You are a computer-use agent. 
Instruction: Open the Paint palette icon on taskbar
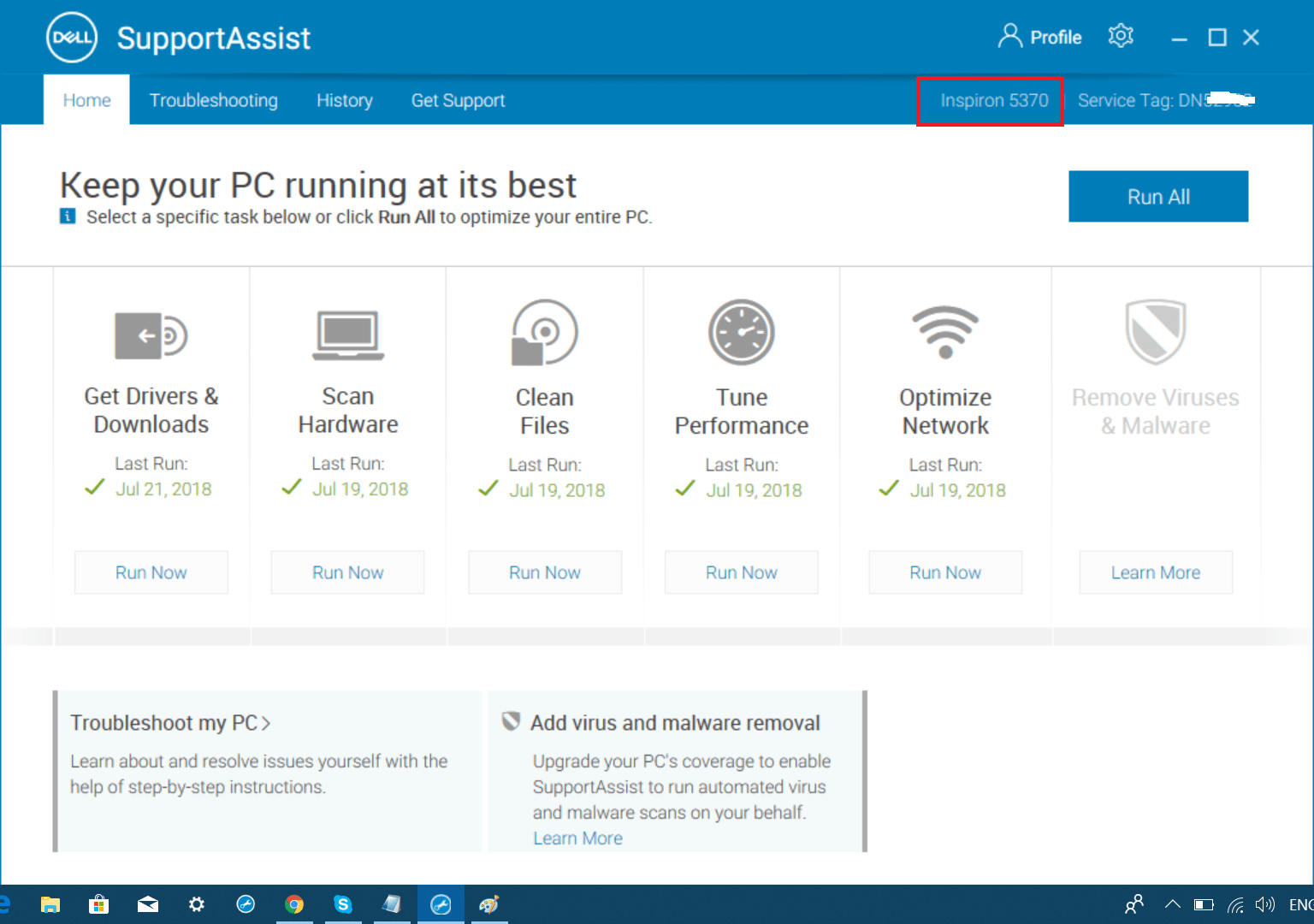(x=489, y=904)
